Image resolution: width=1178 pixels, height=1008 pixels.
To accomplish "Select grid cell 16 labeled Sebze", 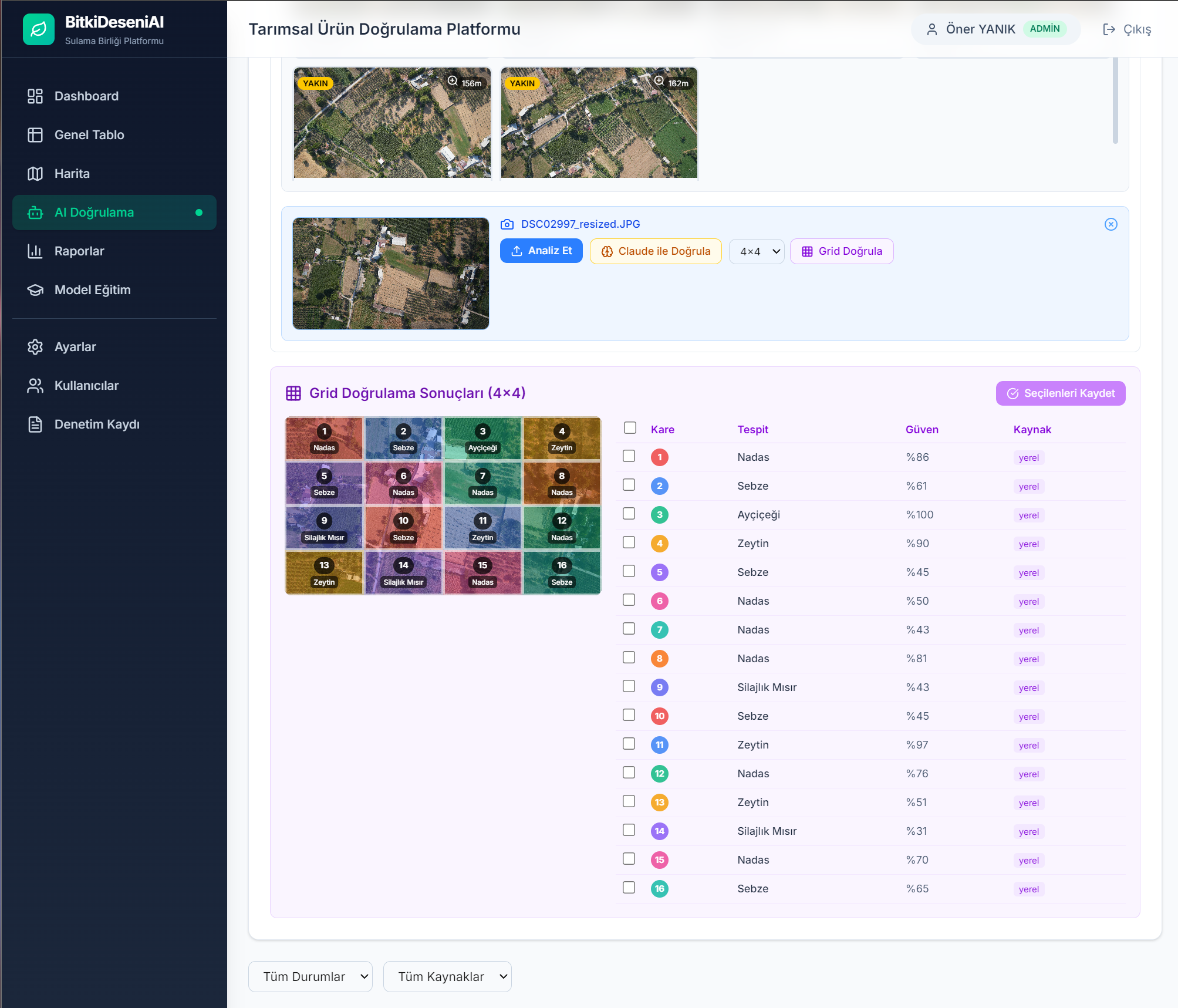I will pyautogui.click(x=562, y=572).
